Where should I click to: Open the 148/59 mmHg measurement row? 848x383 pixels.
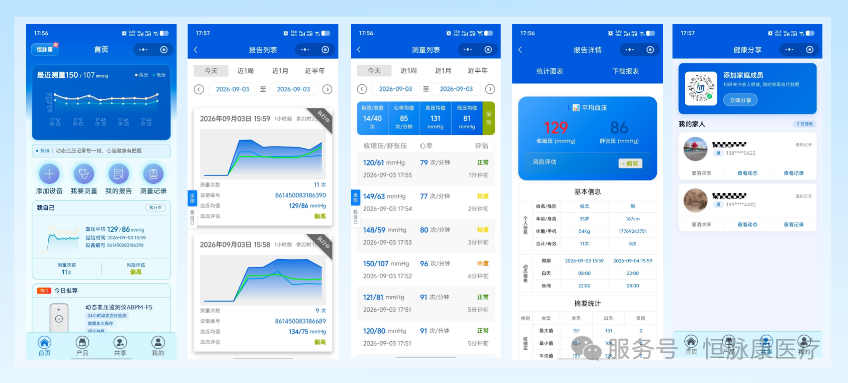tap(426, 235)
